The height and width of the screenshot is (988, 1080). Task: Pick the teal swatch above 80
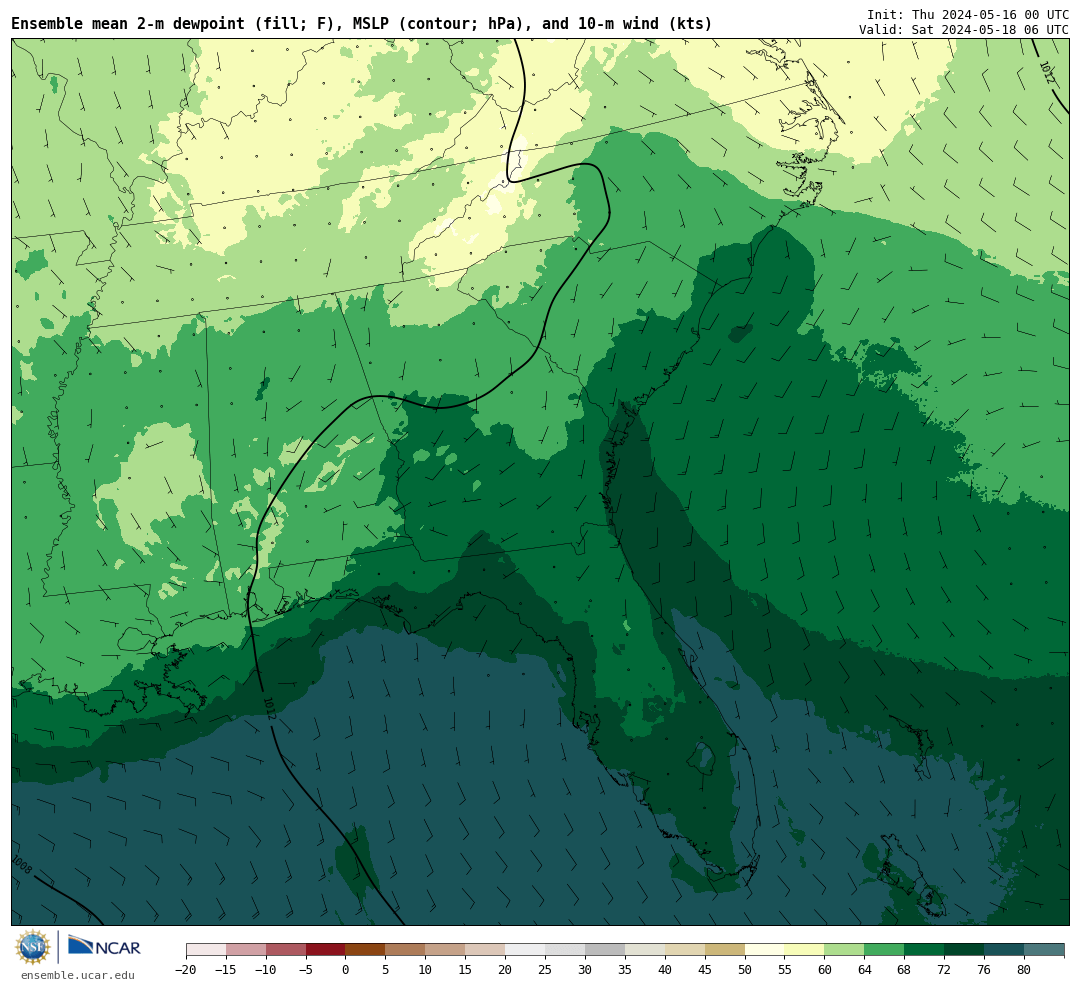[1045, 950]
